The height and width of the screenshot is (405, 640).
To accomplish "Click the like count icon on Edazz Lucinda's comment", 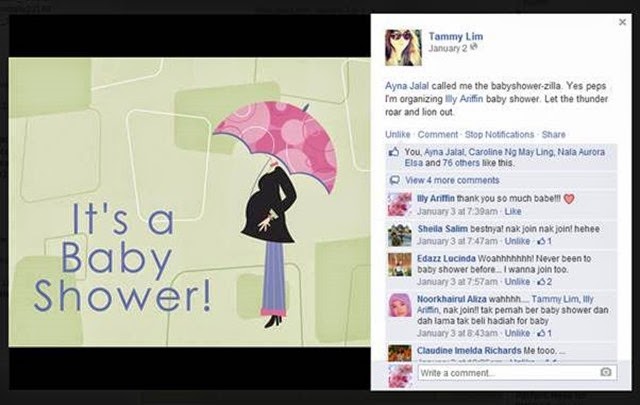I will click(x=544, y=282).
